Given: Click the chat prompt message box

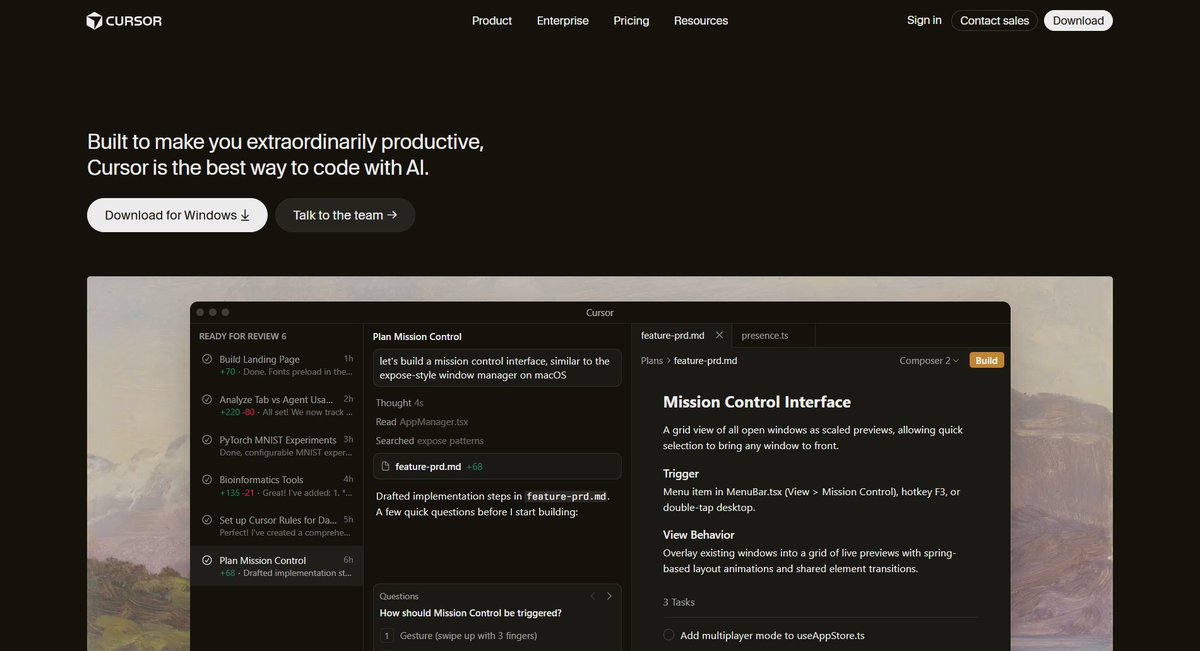Looking at the screenshot, I should coord(497,368).
